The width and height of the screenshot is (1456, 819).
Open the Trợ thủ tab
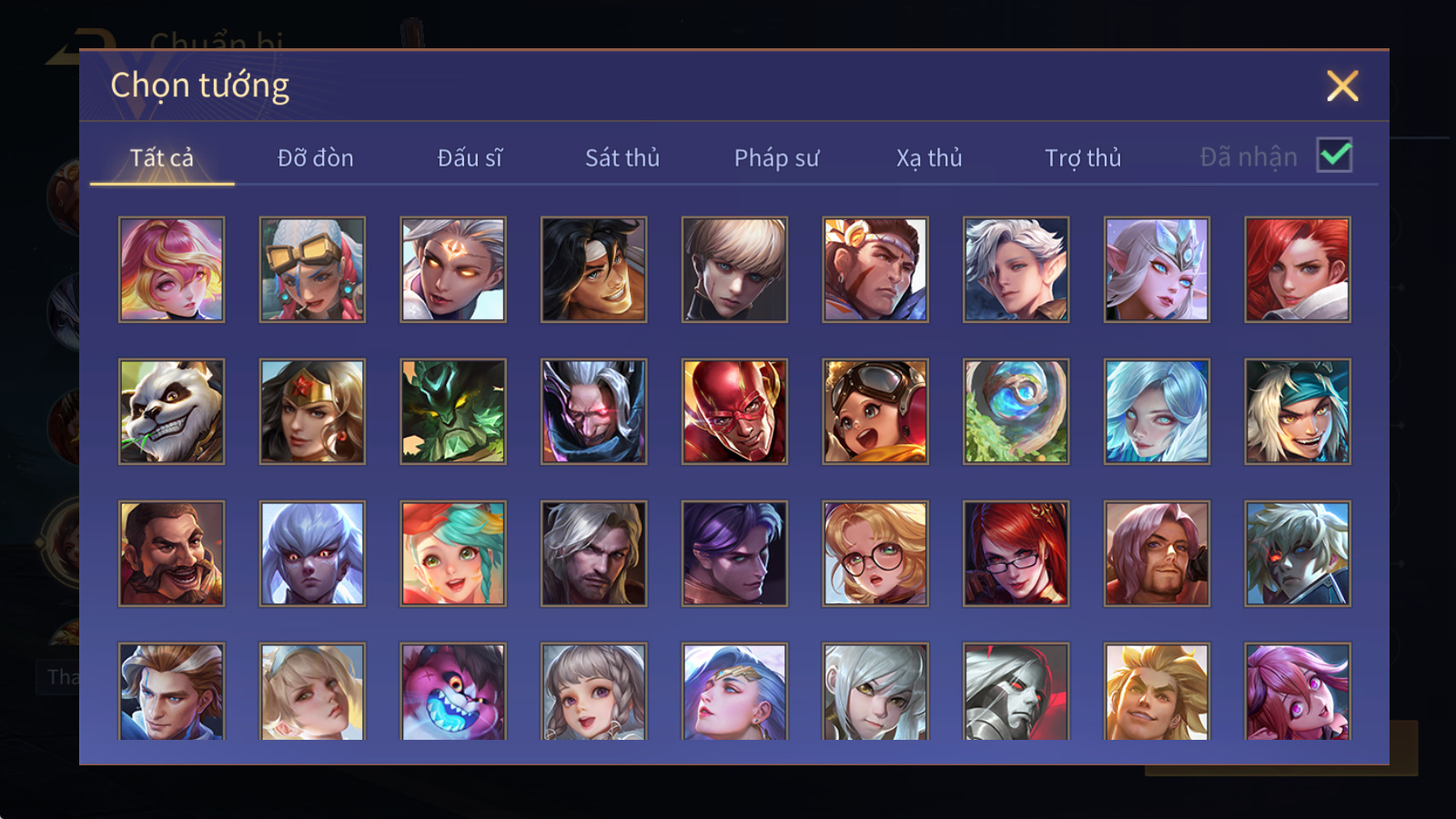(1083, 157)
